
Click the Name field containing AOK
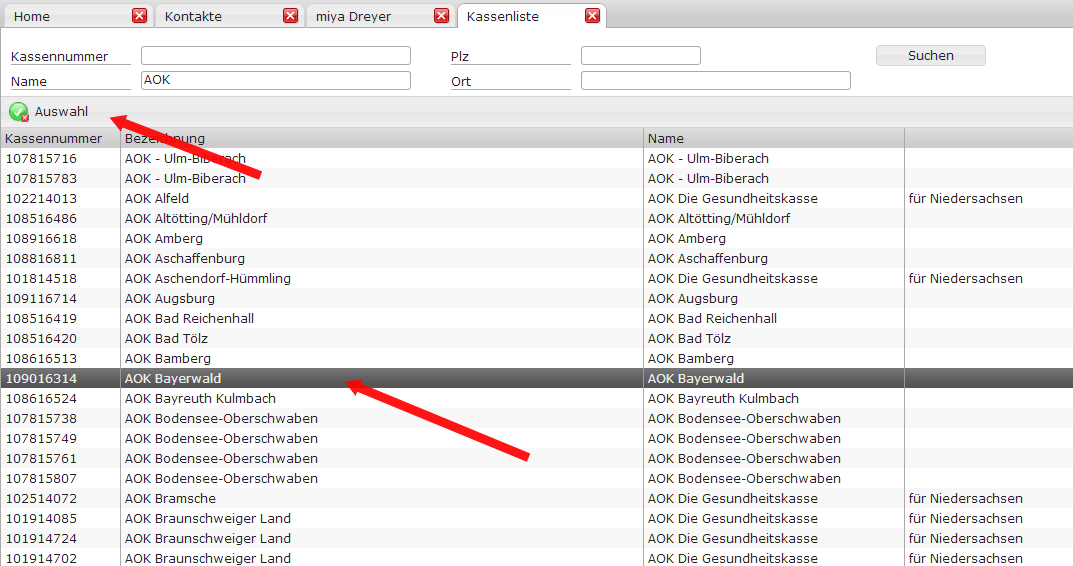point(276,80)
